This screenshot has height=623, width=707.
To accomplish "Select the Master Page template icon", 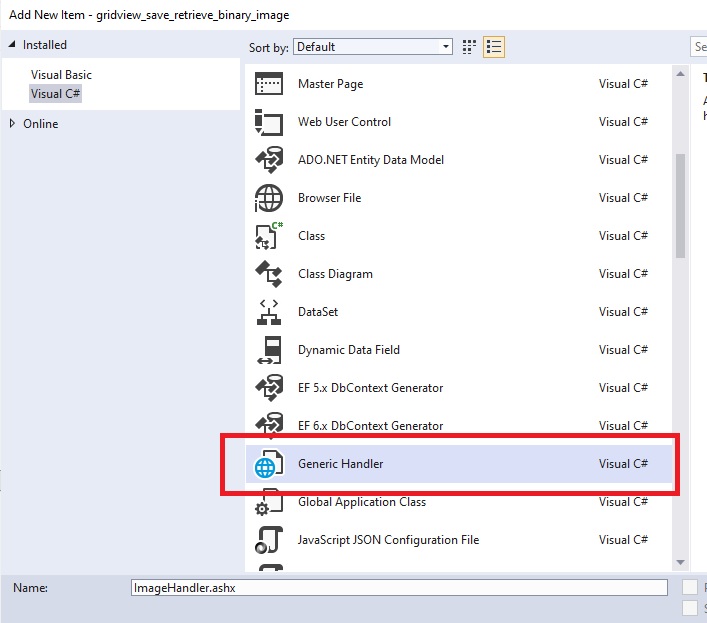I will [269, 84].
